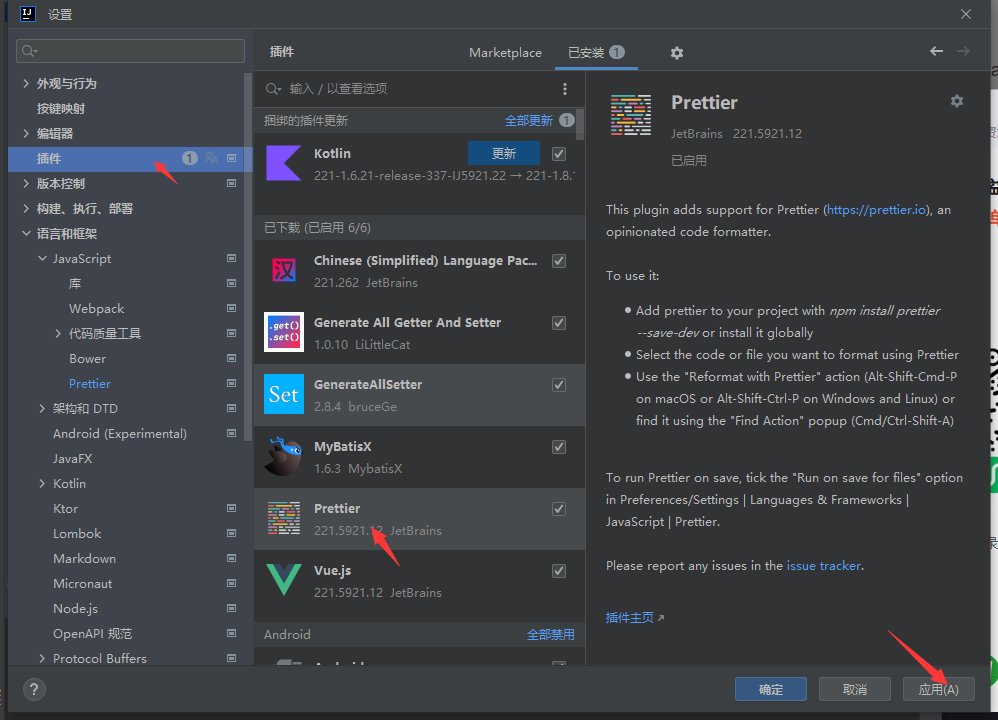Uncheck the Kotlin plugin checkbox

559,154
